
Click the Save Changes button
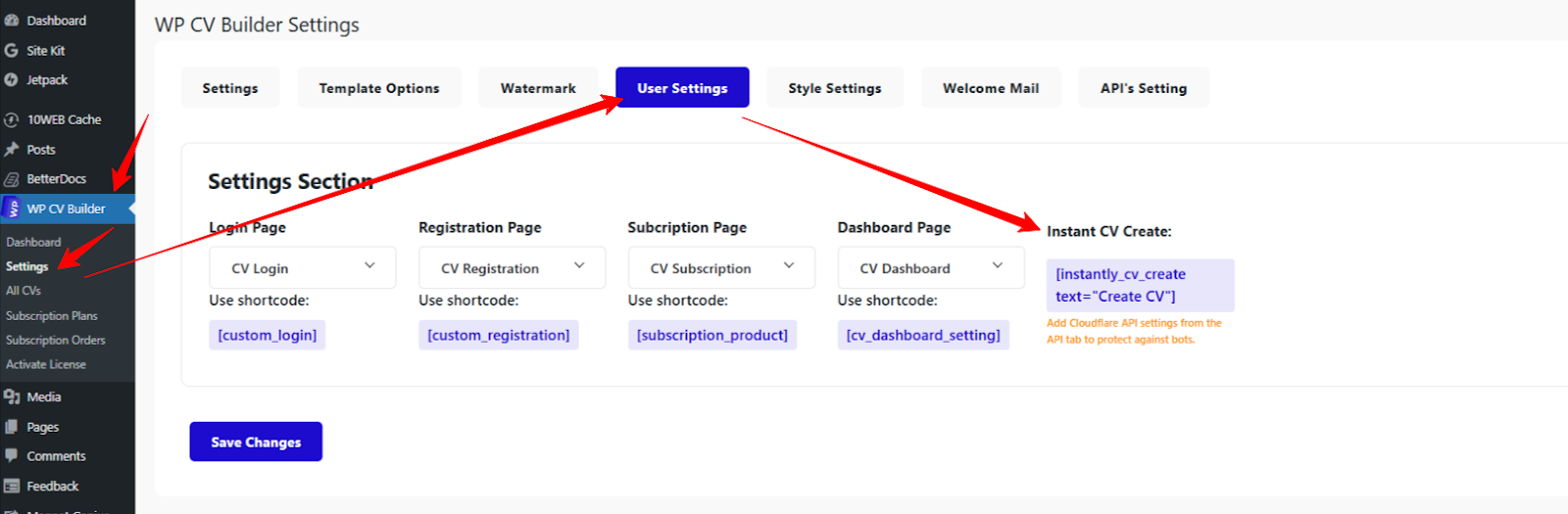click(256, 442)
